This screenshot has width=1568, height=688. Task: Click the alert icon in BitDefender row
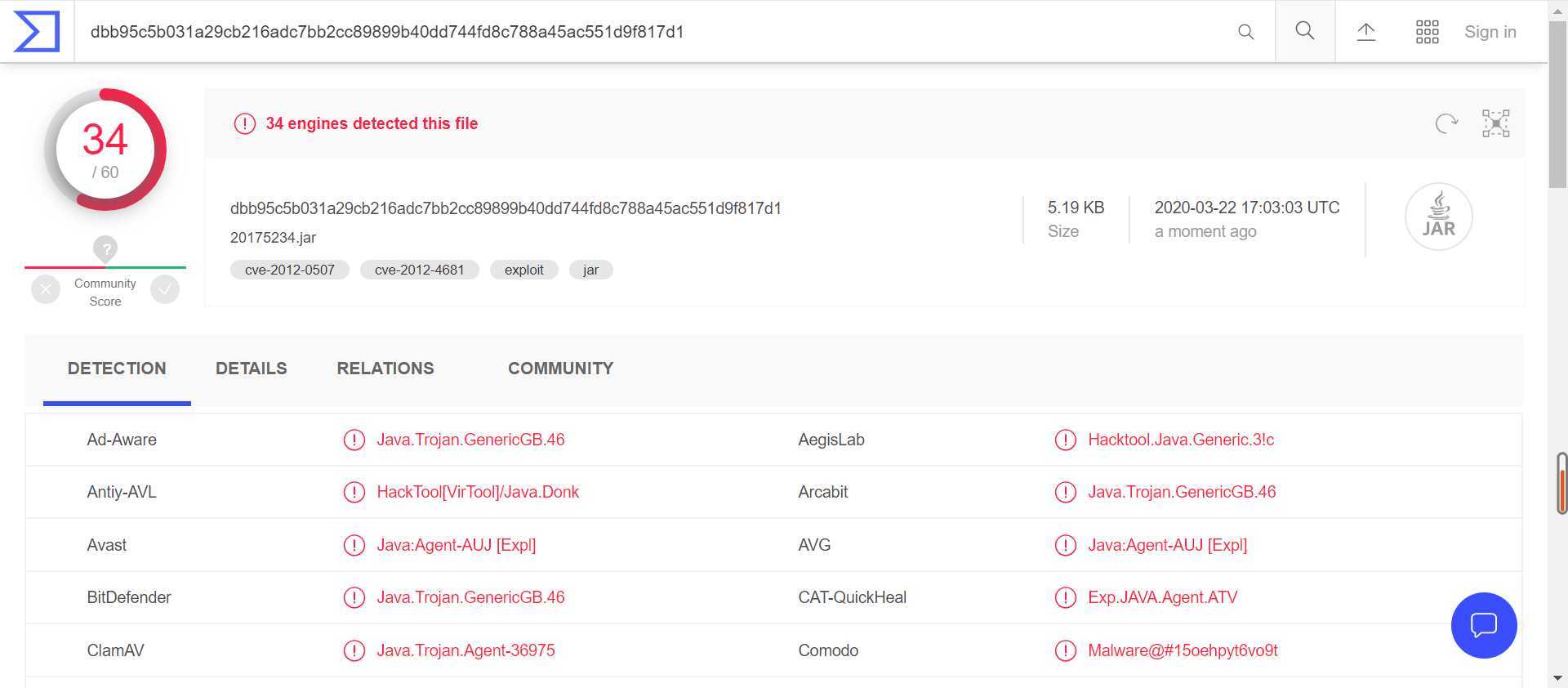coord(354,597)
